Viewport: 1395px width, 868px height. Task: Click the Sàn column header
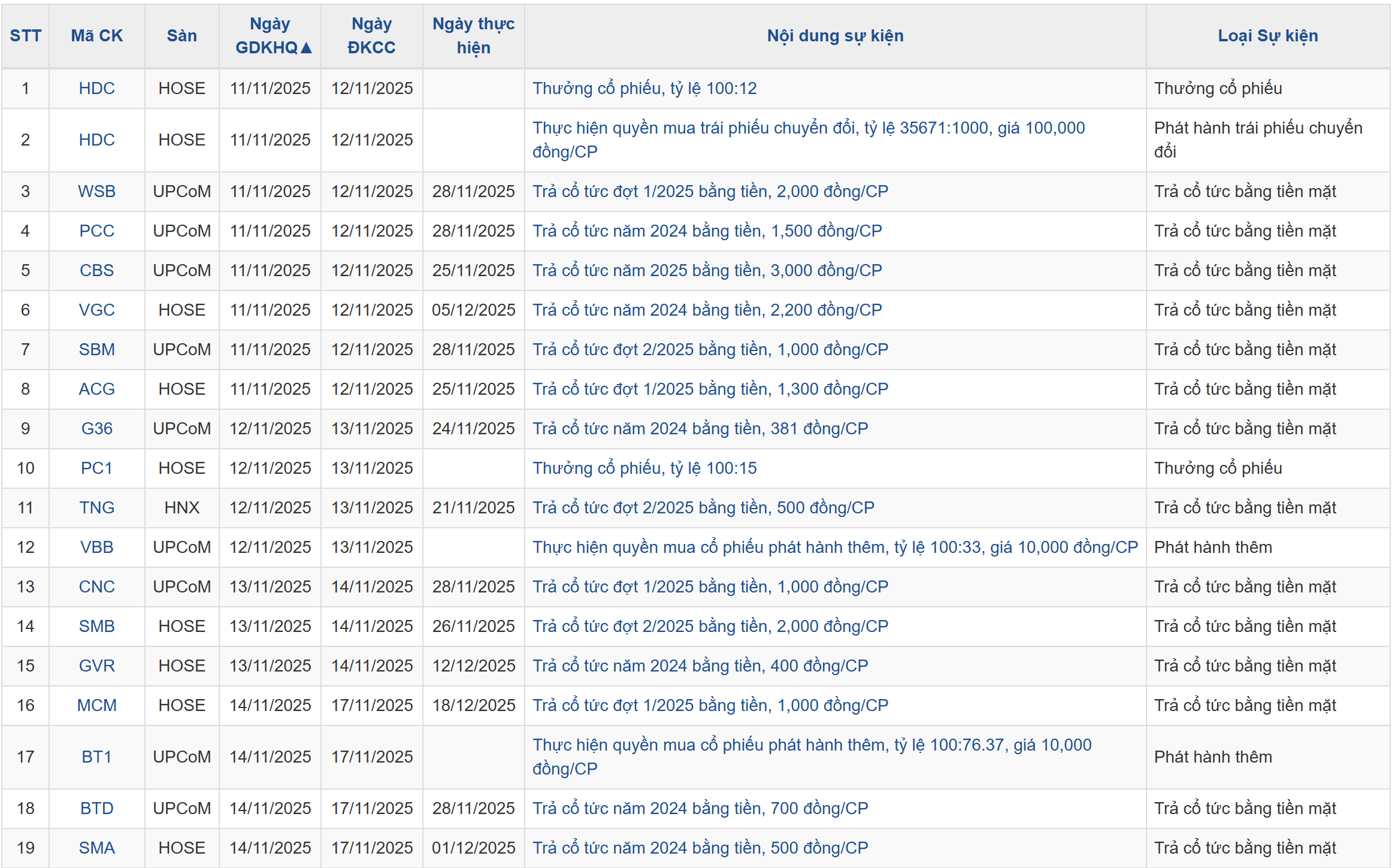(181, 35)
